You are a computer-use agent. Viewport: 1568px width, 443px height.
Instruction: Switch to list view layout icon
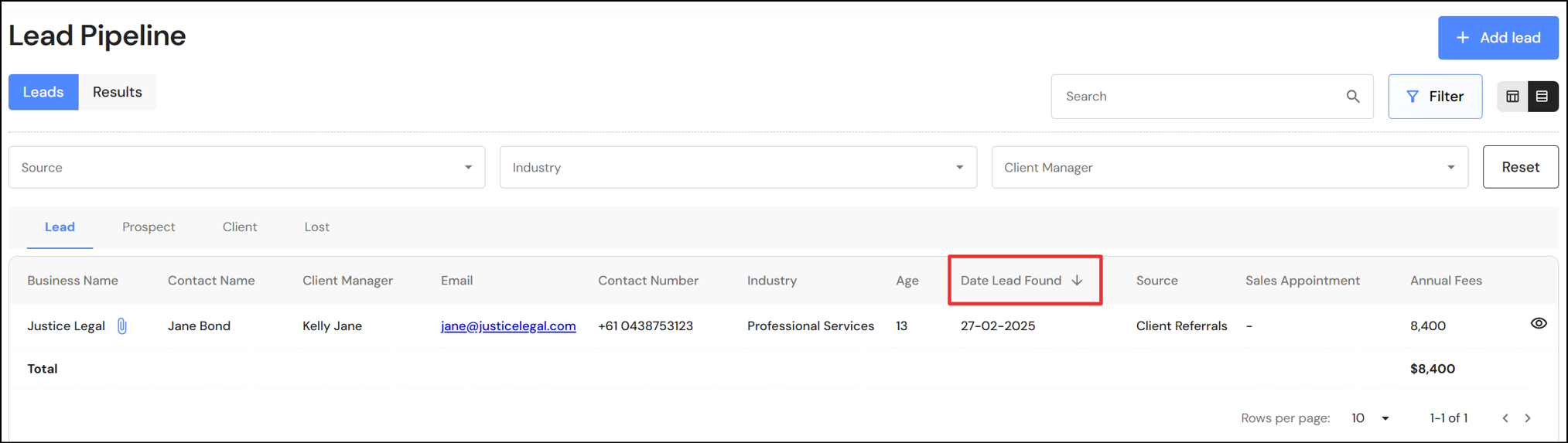tap(1542, 97)
